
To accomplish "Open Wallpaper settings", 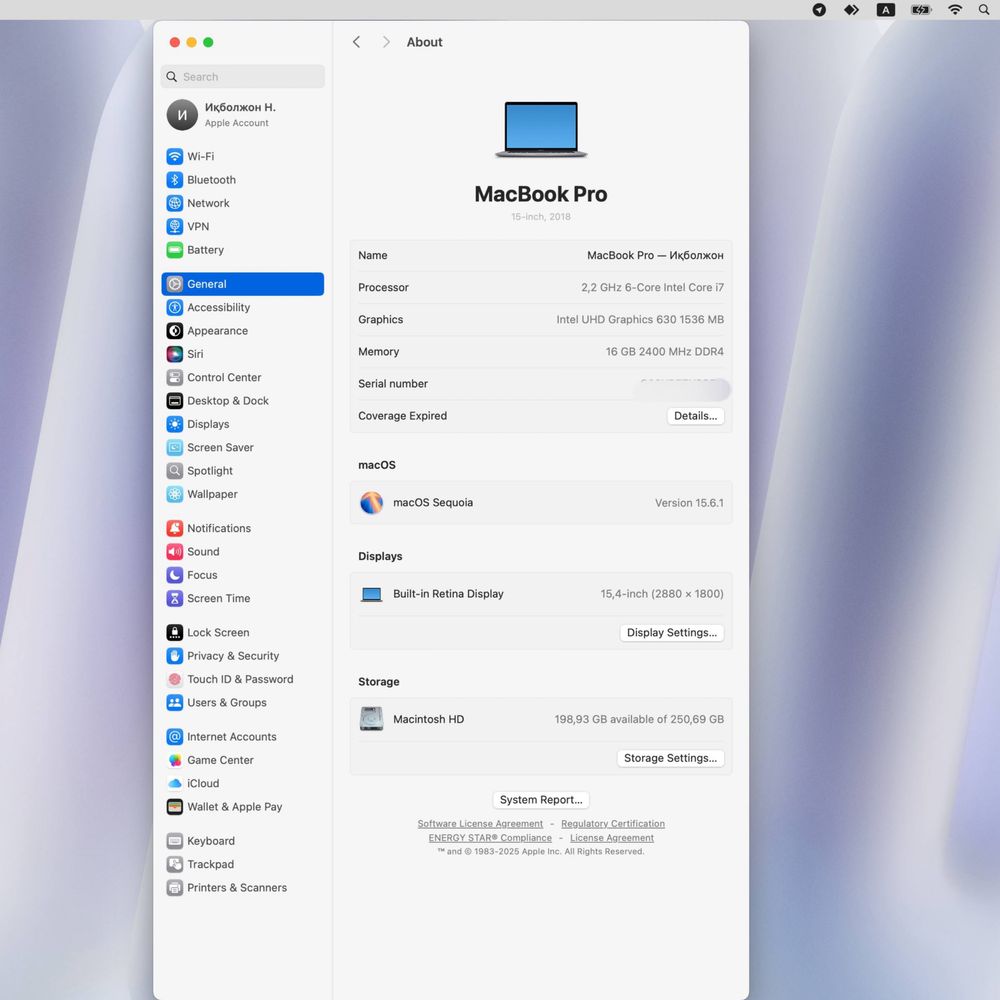I will click(x=242, y=494).
